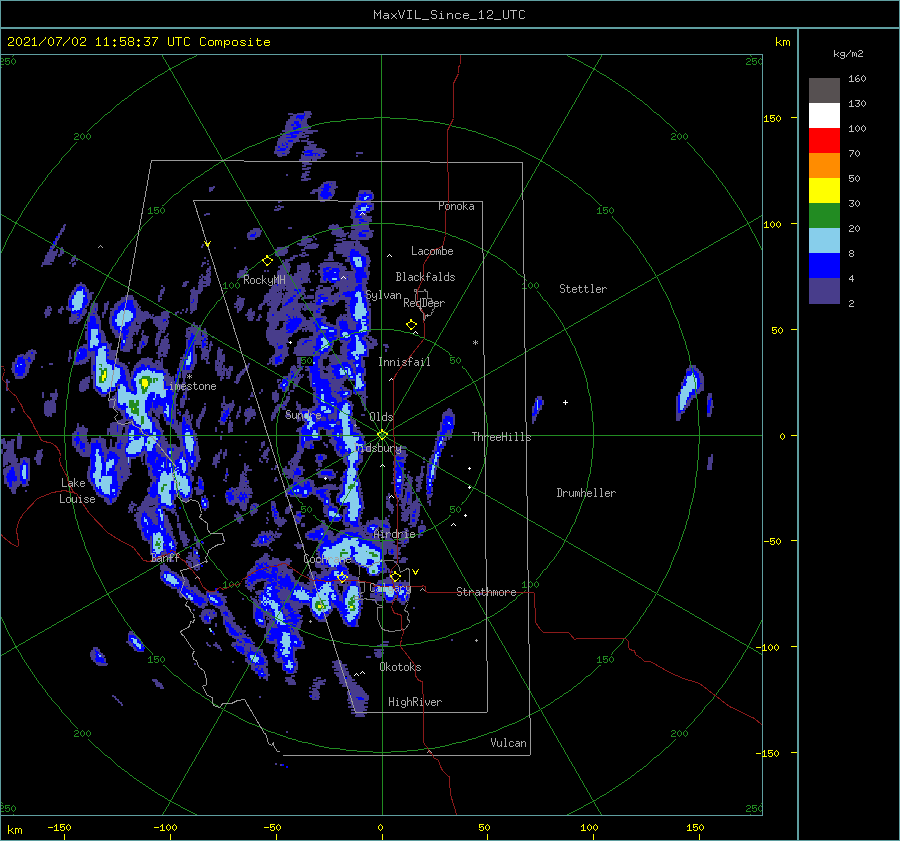Click the Vulcan label
Viewport: 900px width, 841px height.
tap(509, 743)
